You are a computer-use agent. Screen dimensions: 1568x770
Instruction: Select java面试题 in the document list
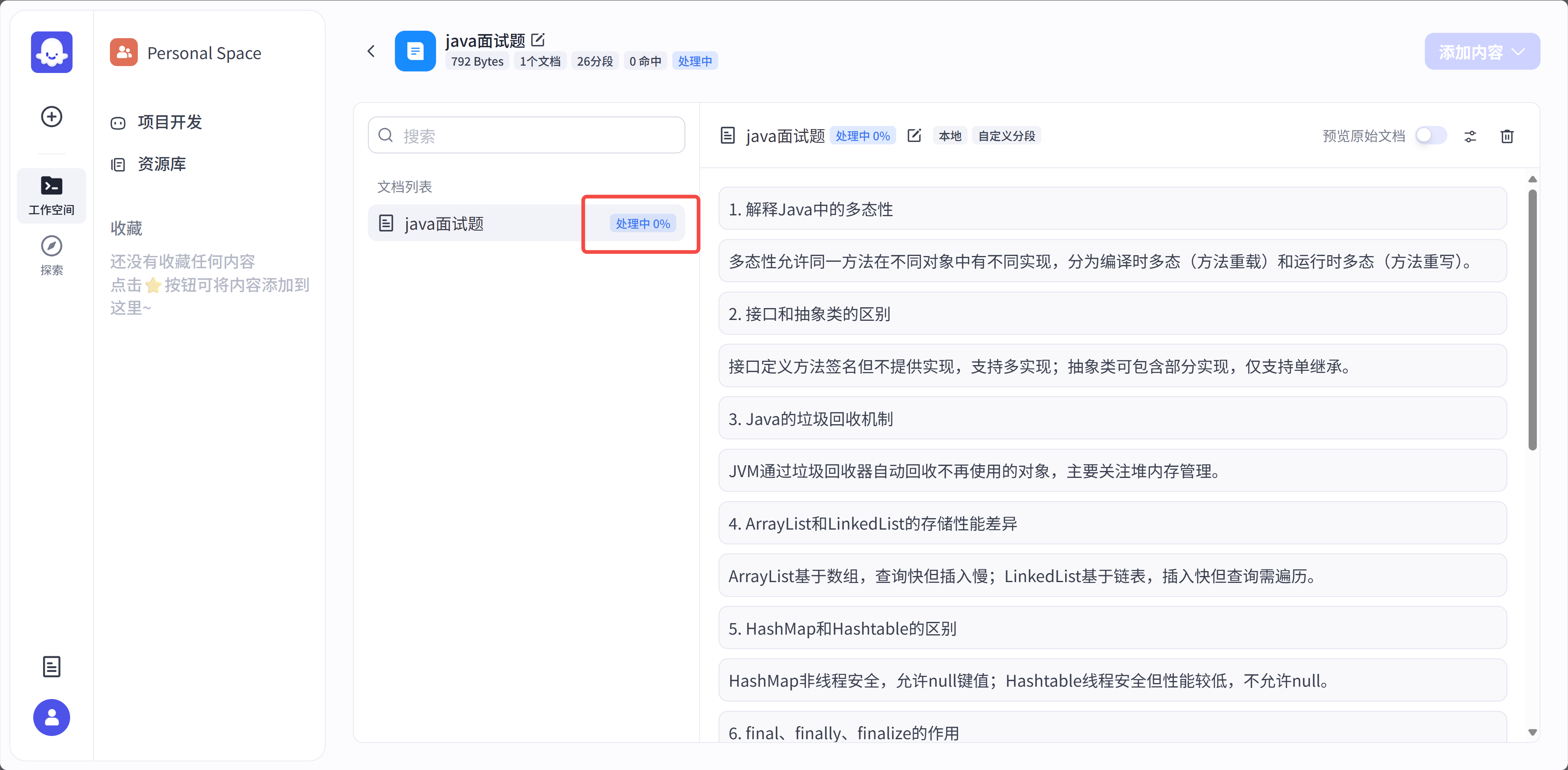(x=444, y=224)
